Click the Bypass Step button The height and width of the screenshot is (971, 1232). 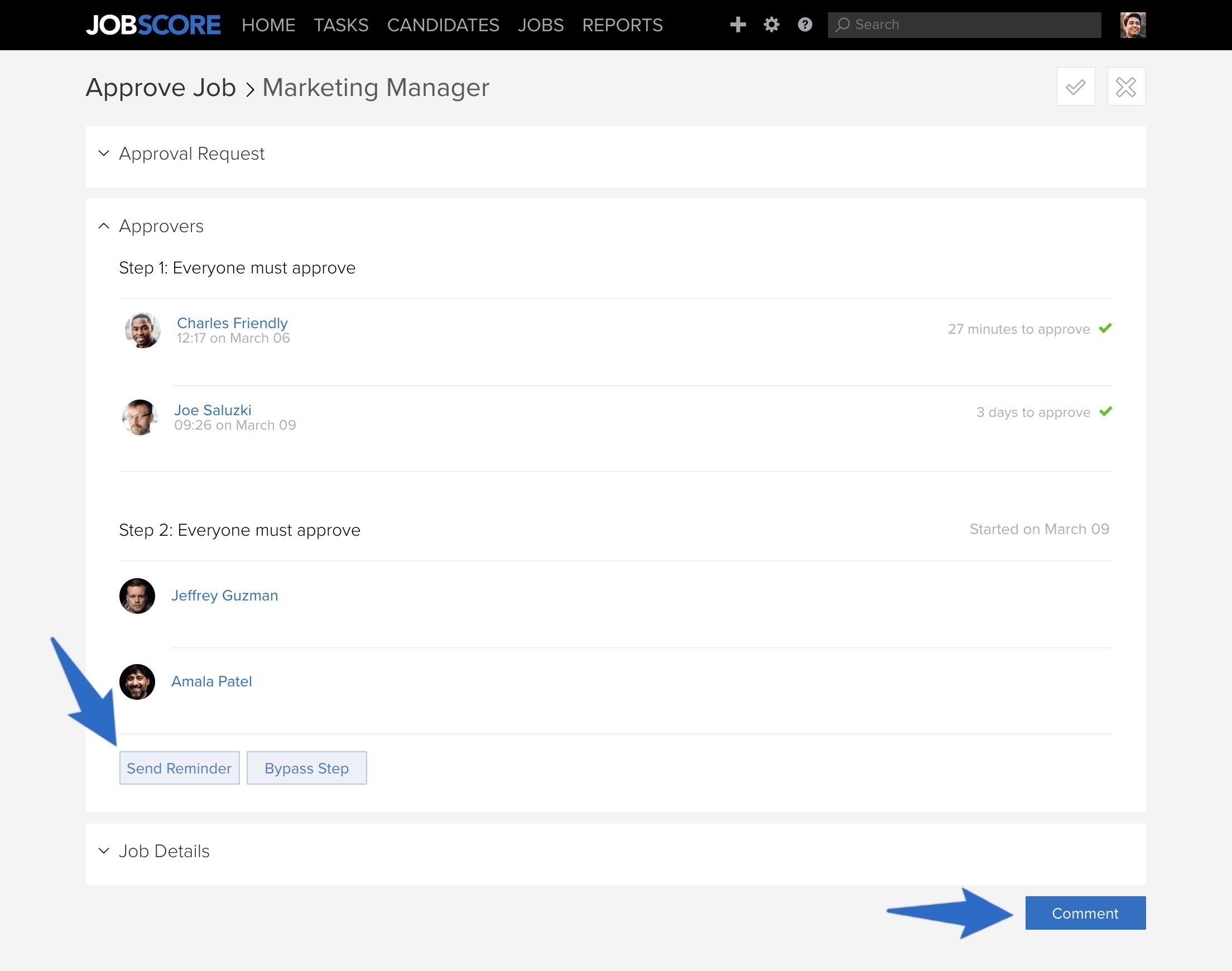click(307, 768)
